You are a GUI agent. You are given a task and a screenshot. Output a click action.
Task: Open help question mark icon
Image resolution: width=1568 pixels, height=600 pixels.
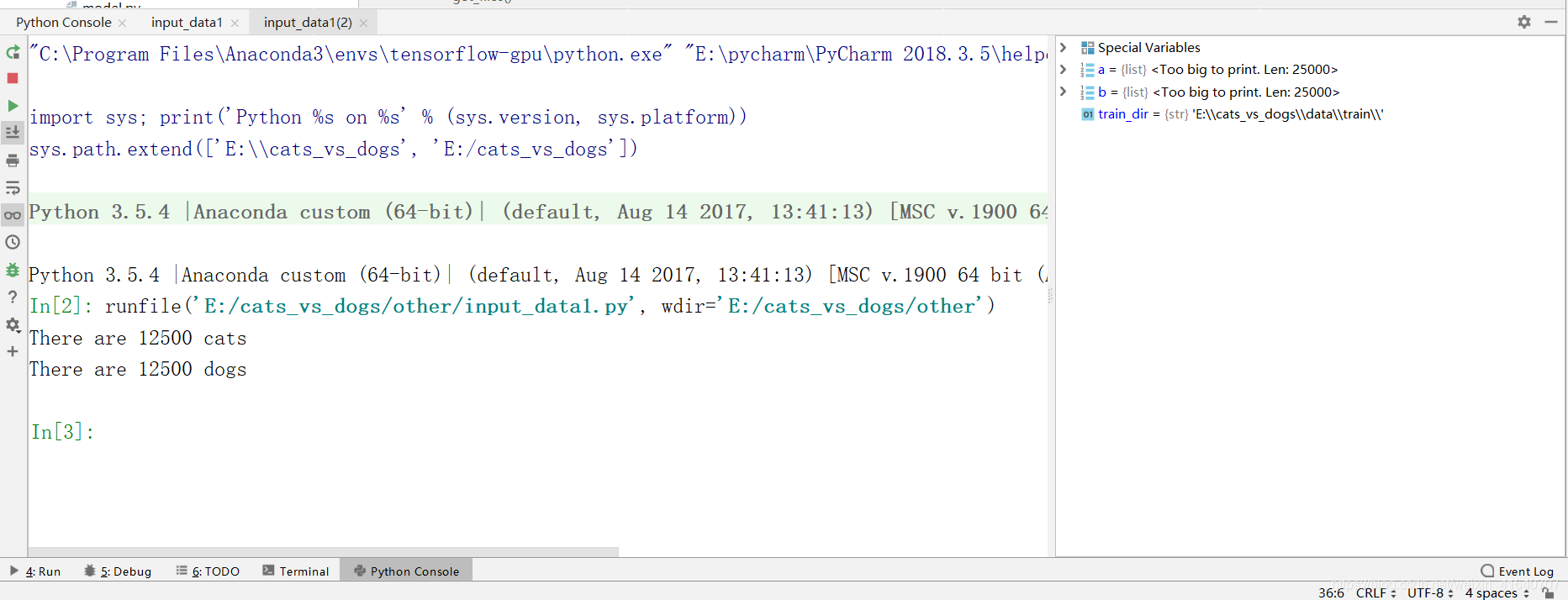click(13, 297)
